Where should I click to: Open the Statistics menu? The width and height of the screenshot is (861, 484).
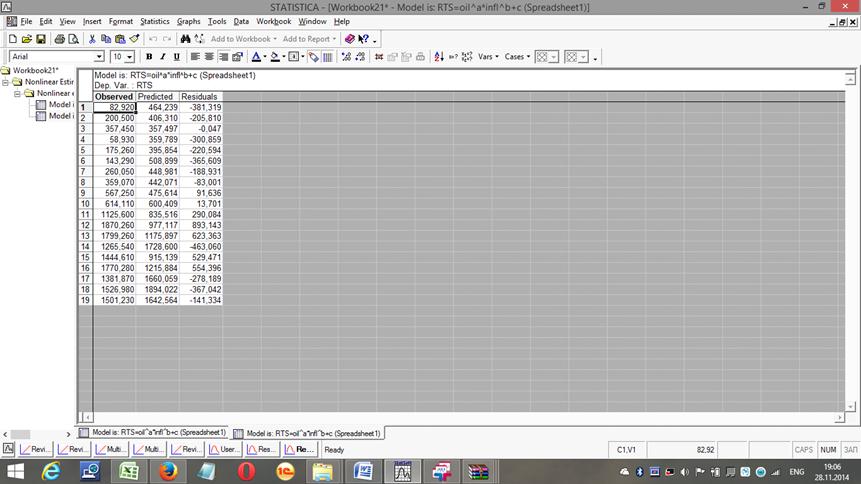pyautogui.click(x=154, y=21)
